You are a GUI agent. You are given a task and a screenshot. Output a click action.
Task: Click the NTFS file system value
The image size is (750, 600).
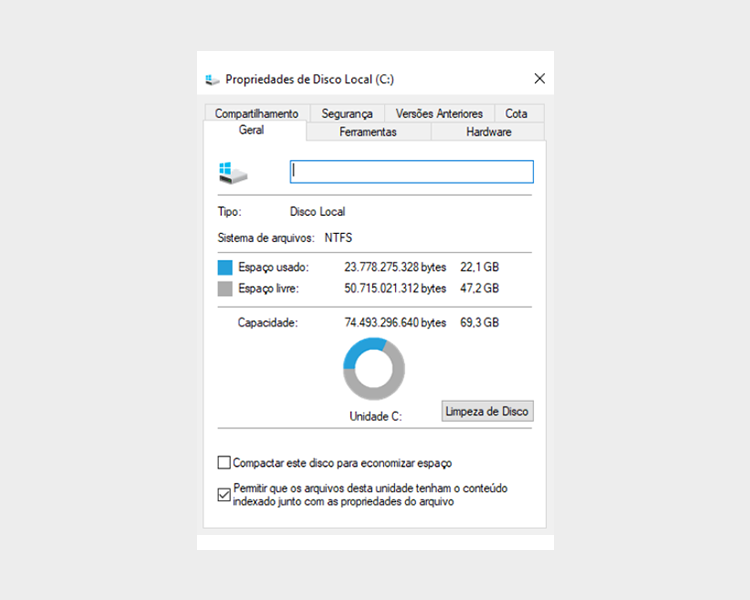(338, 238)
